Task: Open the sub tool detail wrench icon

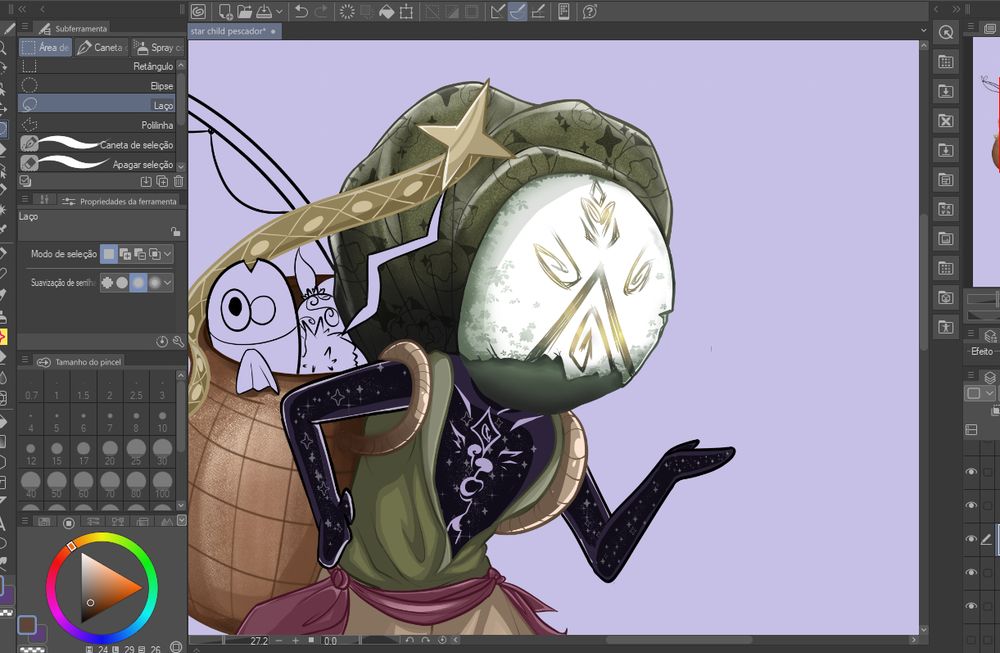Action: [178, 342]
